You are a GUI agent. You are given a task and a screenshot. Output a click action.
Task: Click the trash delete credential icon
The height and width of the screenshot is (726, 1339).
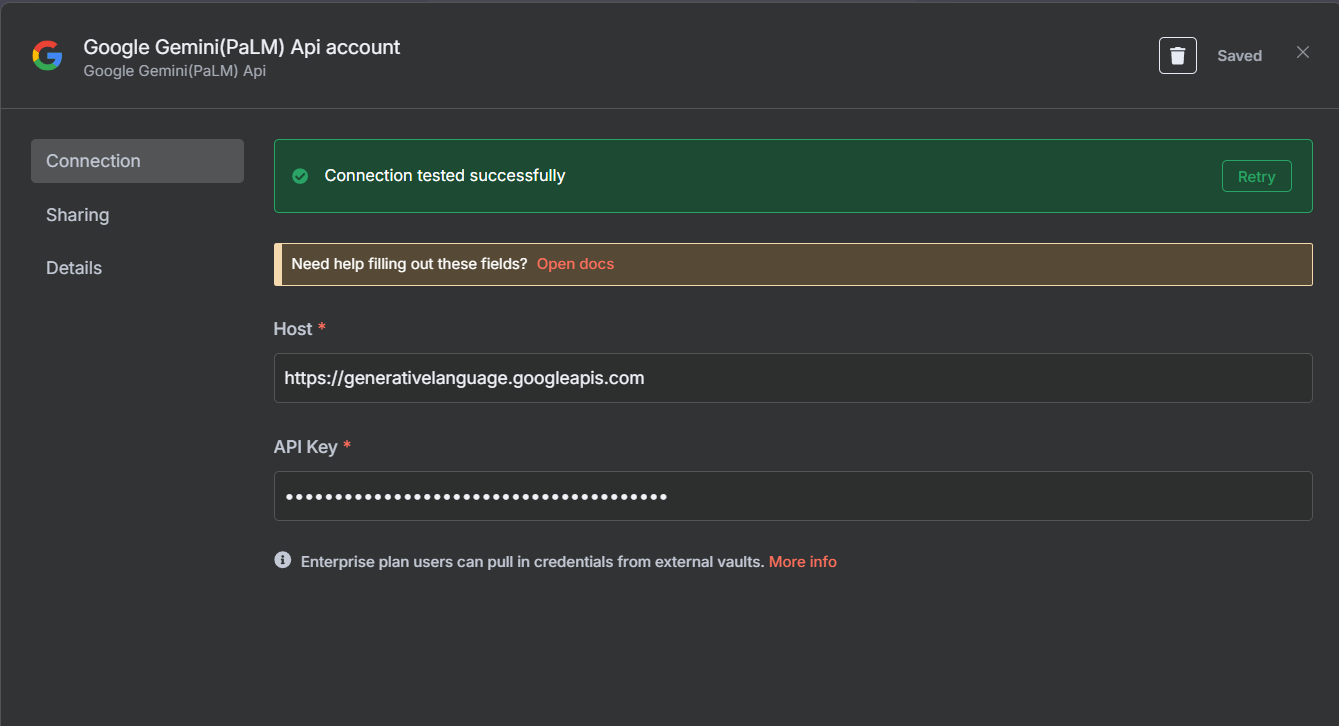[x=1177, y=56]
